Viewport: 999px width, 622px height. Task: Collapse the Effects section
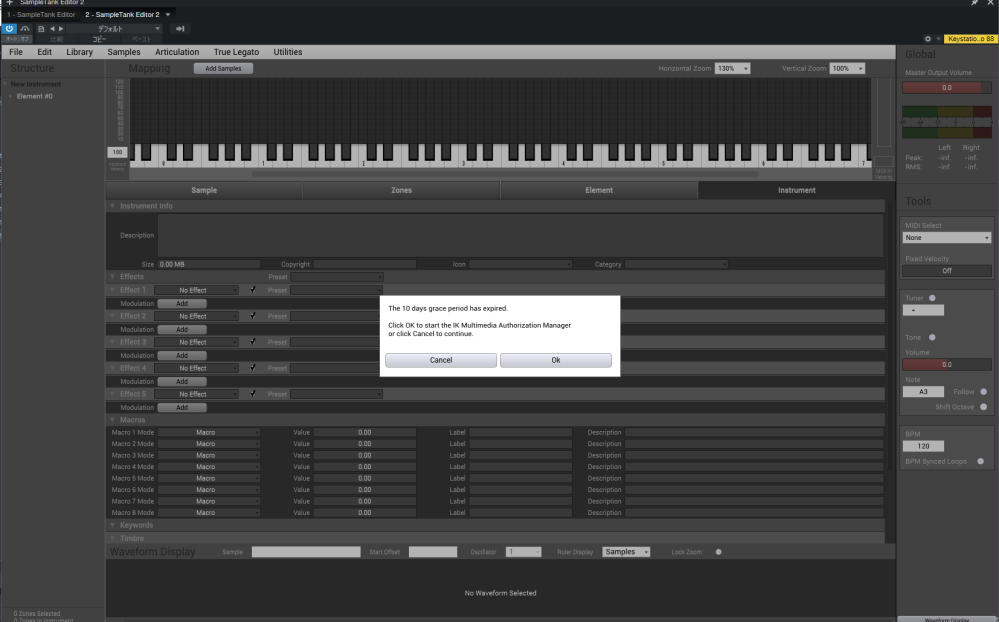pyautogui.click(x=112, y=277)
